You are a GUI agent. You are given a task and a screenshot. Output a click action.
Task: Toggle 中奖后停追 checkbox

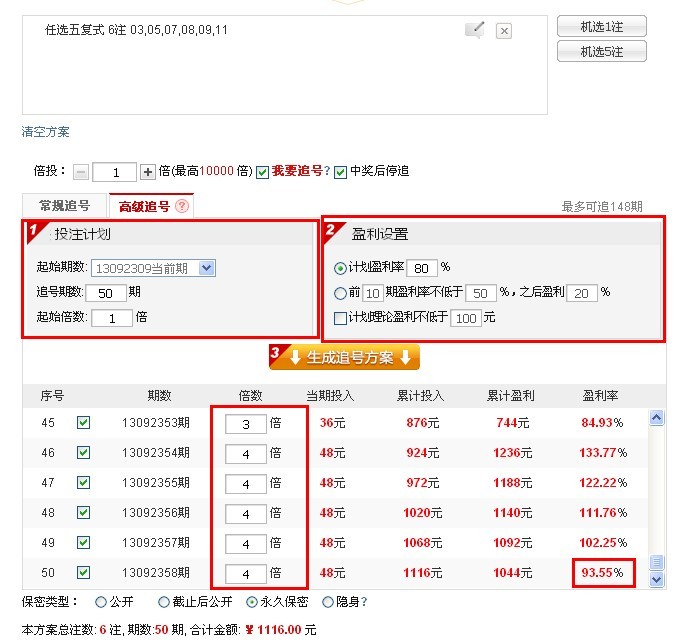pyautogui.click(x=341, y=172)
